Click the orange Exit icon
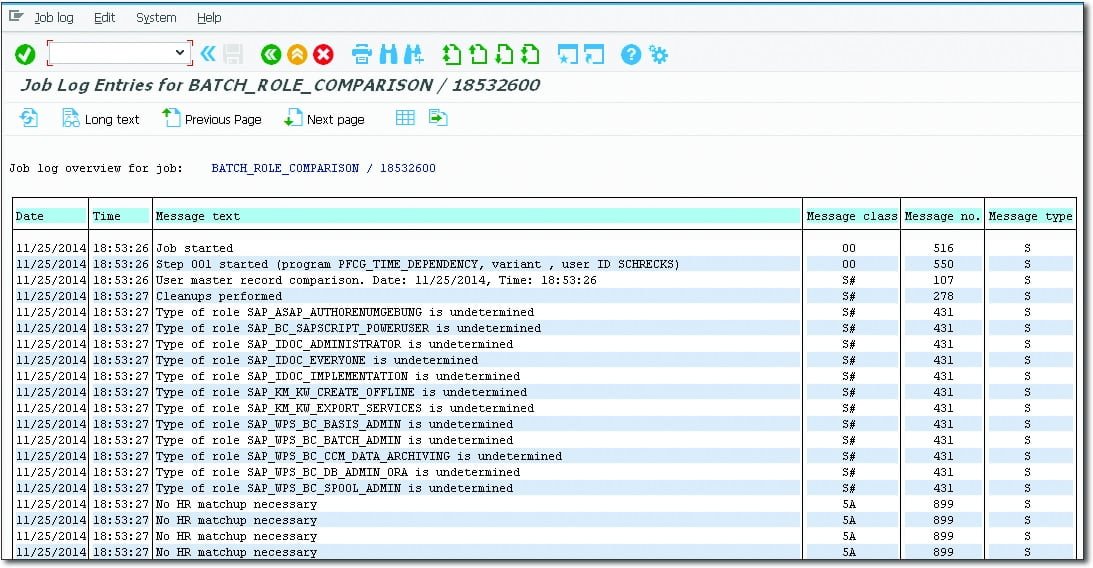1093x568 pixels. [297, 54]
